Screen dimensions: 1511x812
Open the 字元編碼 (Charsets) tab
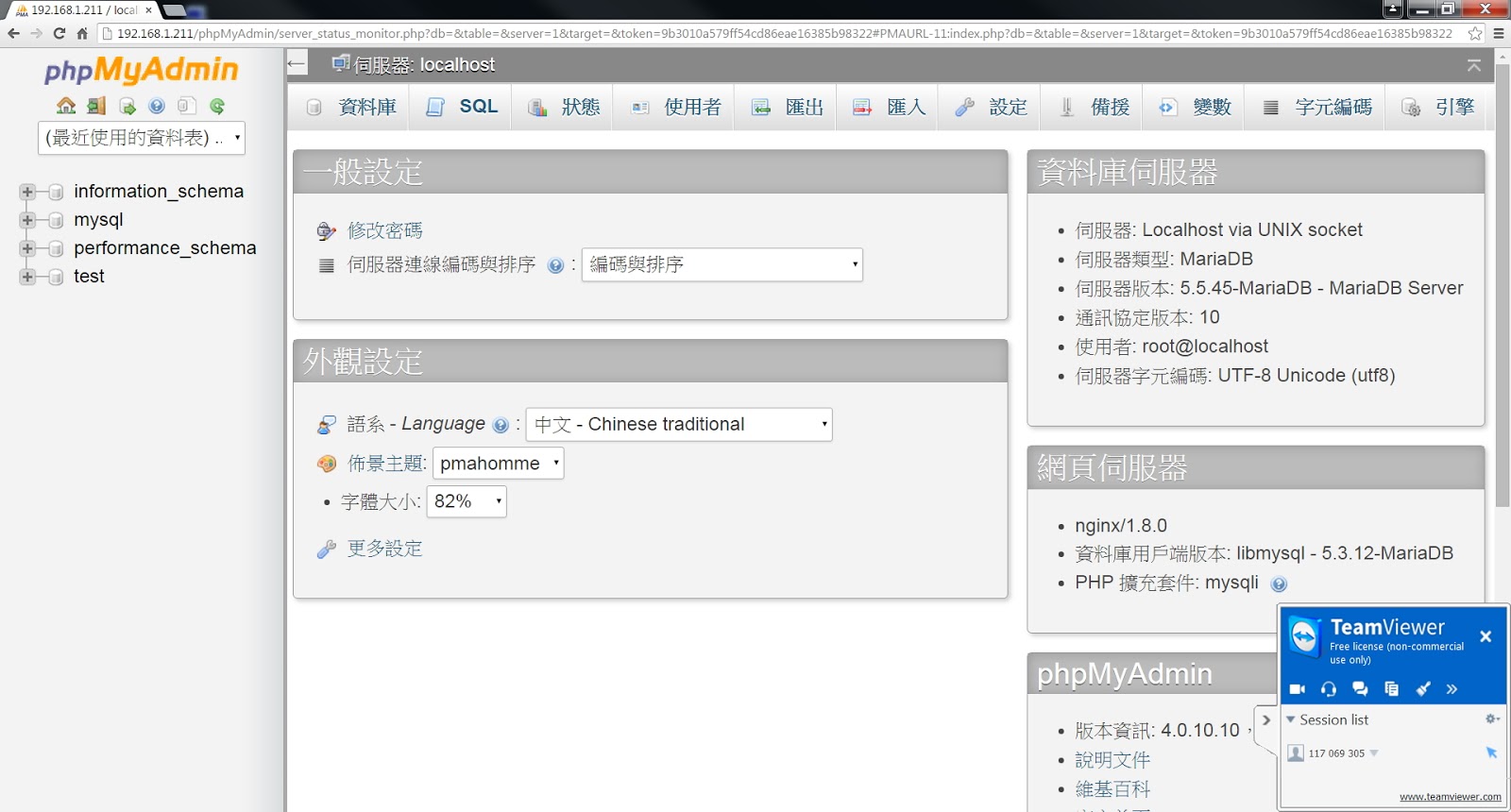(x=1316, y=108)
